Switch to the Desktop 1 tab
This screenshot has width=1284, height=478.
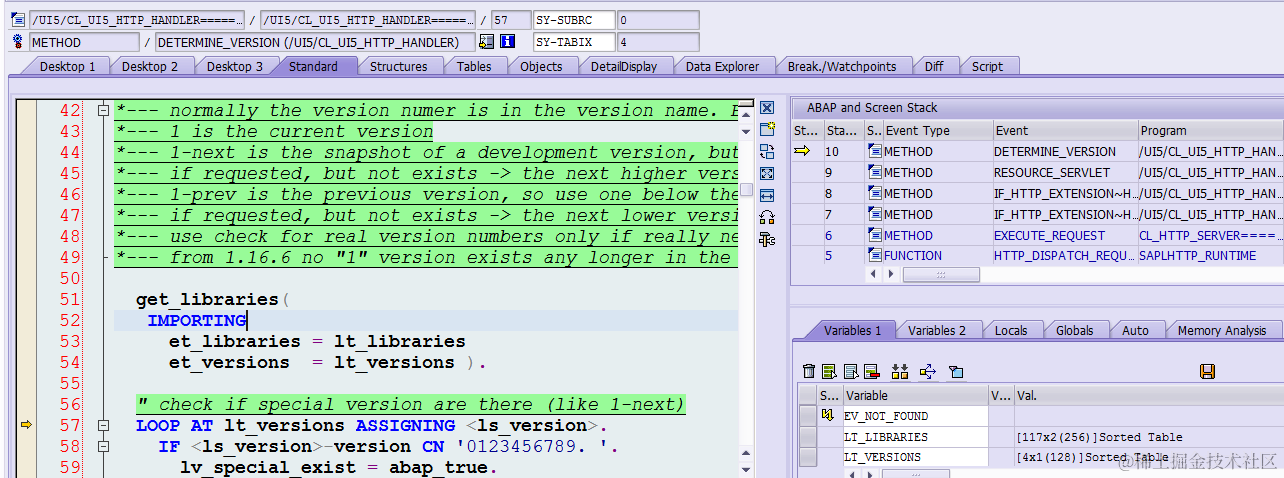click(x=67, y=66)
